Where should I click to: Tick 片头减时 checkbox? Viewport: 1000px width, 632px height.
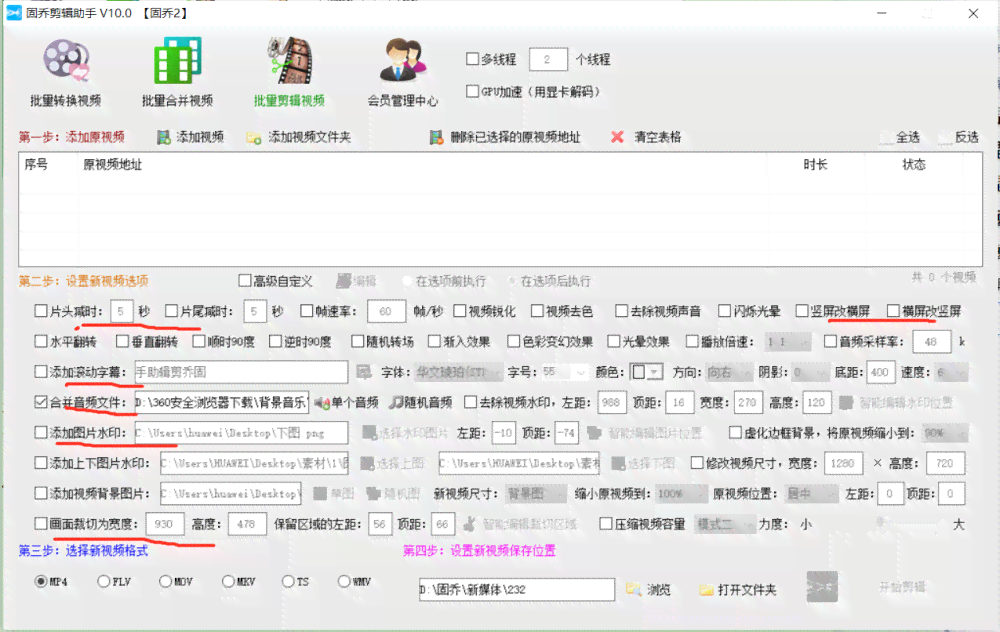point(41,311)
